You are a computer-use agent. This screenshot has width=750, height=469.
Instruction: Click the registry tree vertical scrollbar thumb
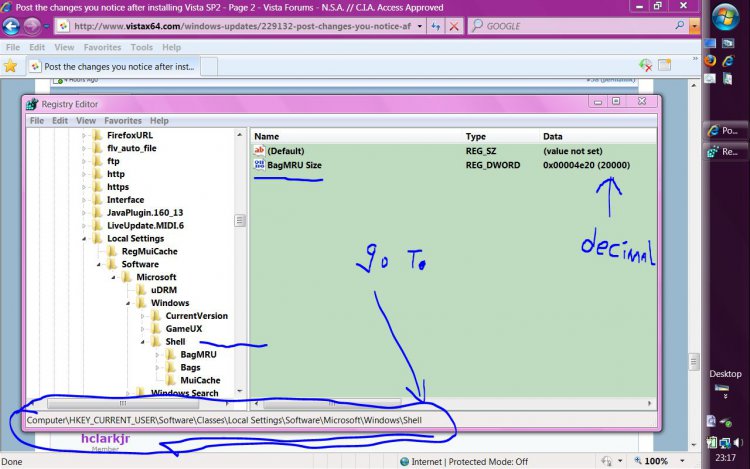[x=240, y=221]
